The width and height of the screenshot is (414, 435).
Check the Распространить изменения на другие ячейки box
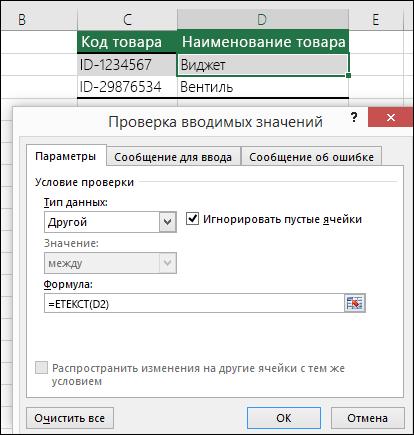pos(42,368)
